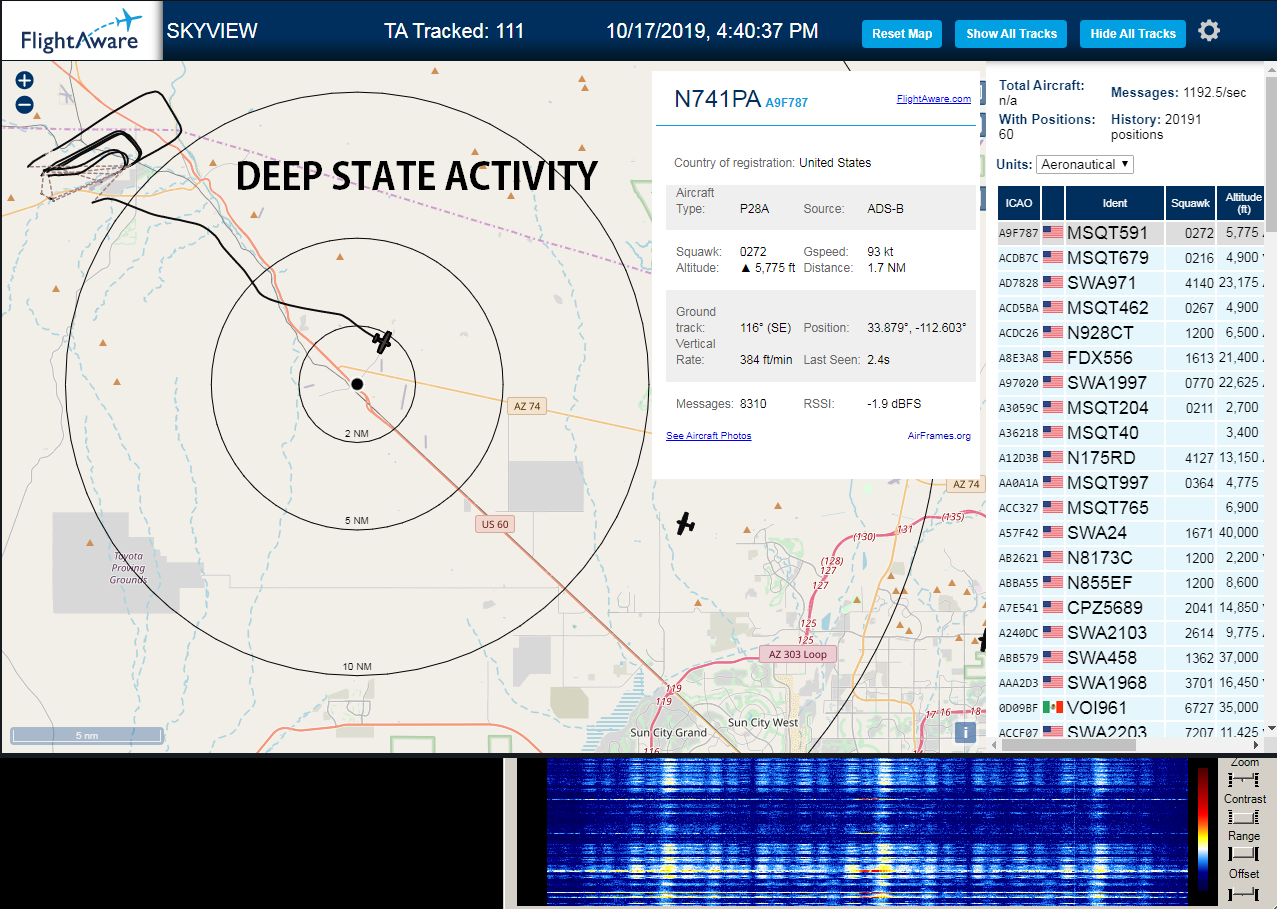This screenshot has height=909, width=1277.
Task: Open the map info 'i' icon
Action: [x=965, y=732]
